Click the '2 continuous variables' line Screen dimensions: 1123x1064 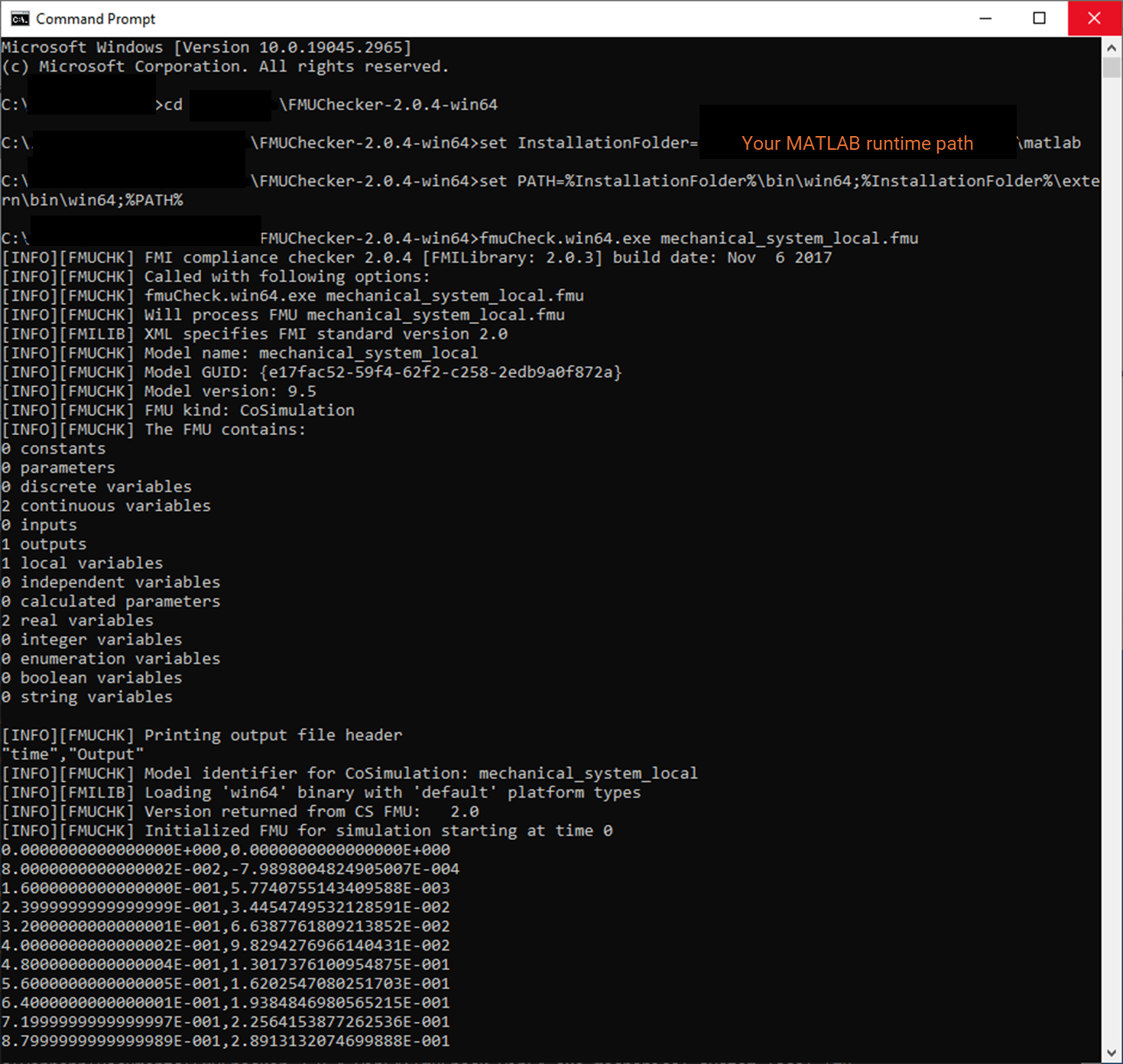(x=106, y=506)
